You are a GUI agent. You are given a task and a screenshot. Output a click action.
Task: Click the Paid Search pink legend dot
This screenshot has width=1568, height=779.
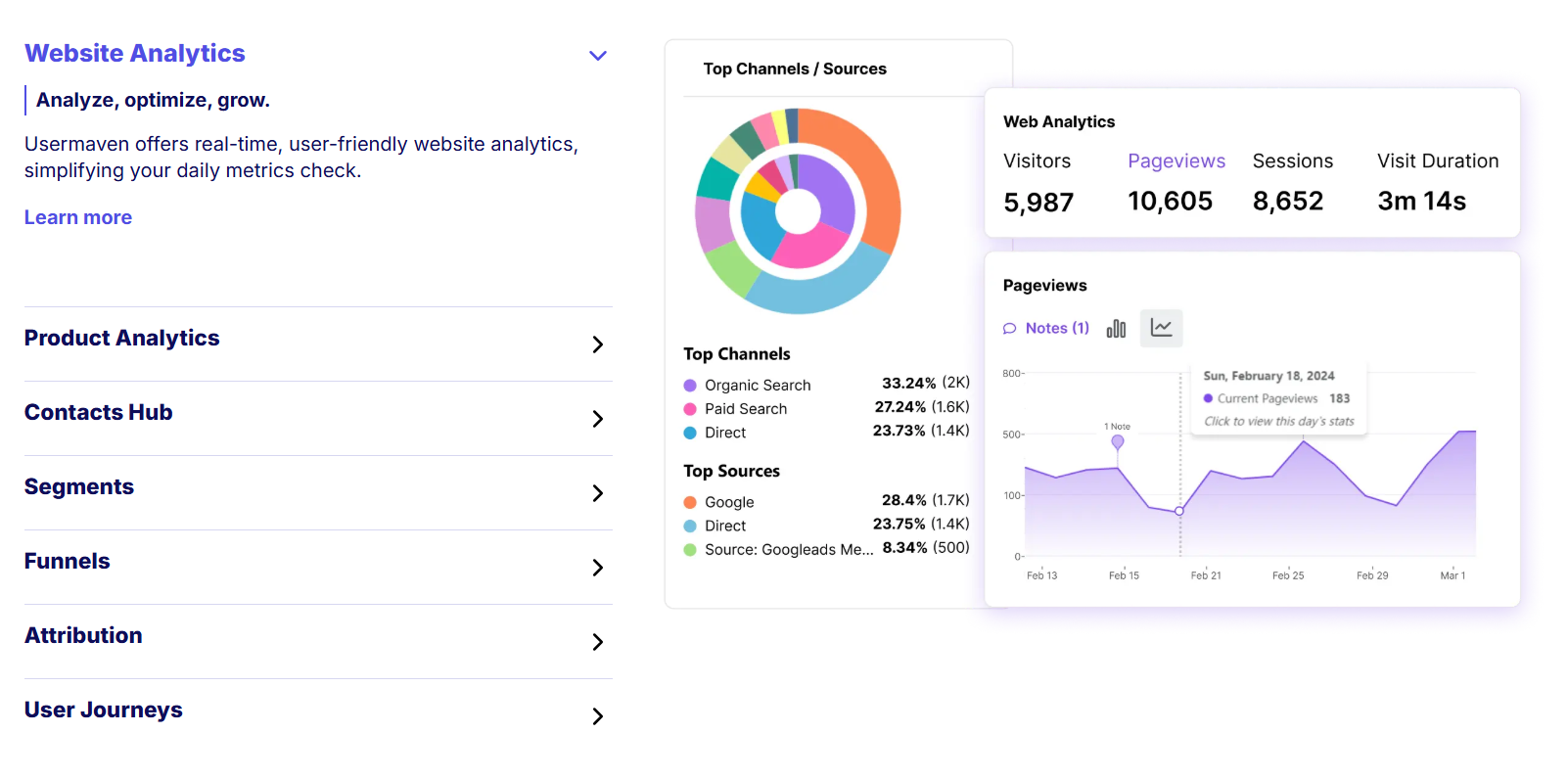point(690,409)
